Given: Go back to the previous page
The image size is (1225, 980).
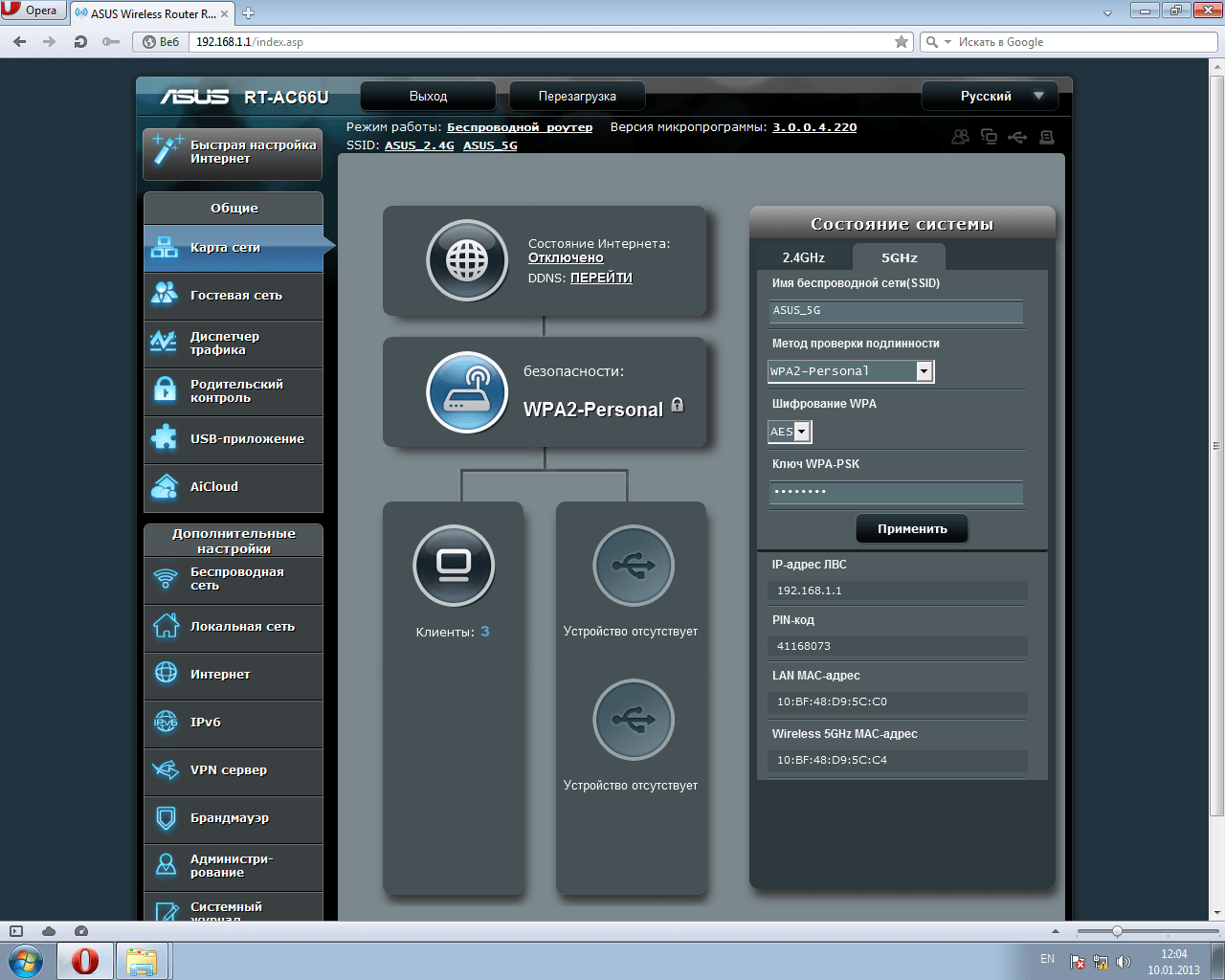Looking at the screenshot, I should coord(20,42).
